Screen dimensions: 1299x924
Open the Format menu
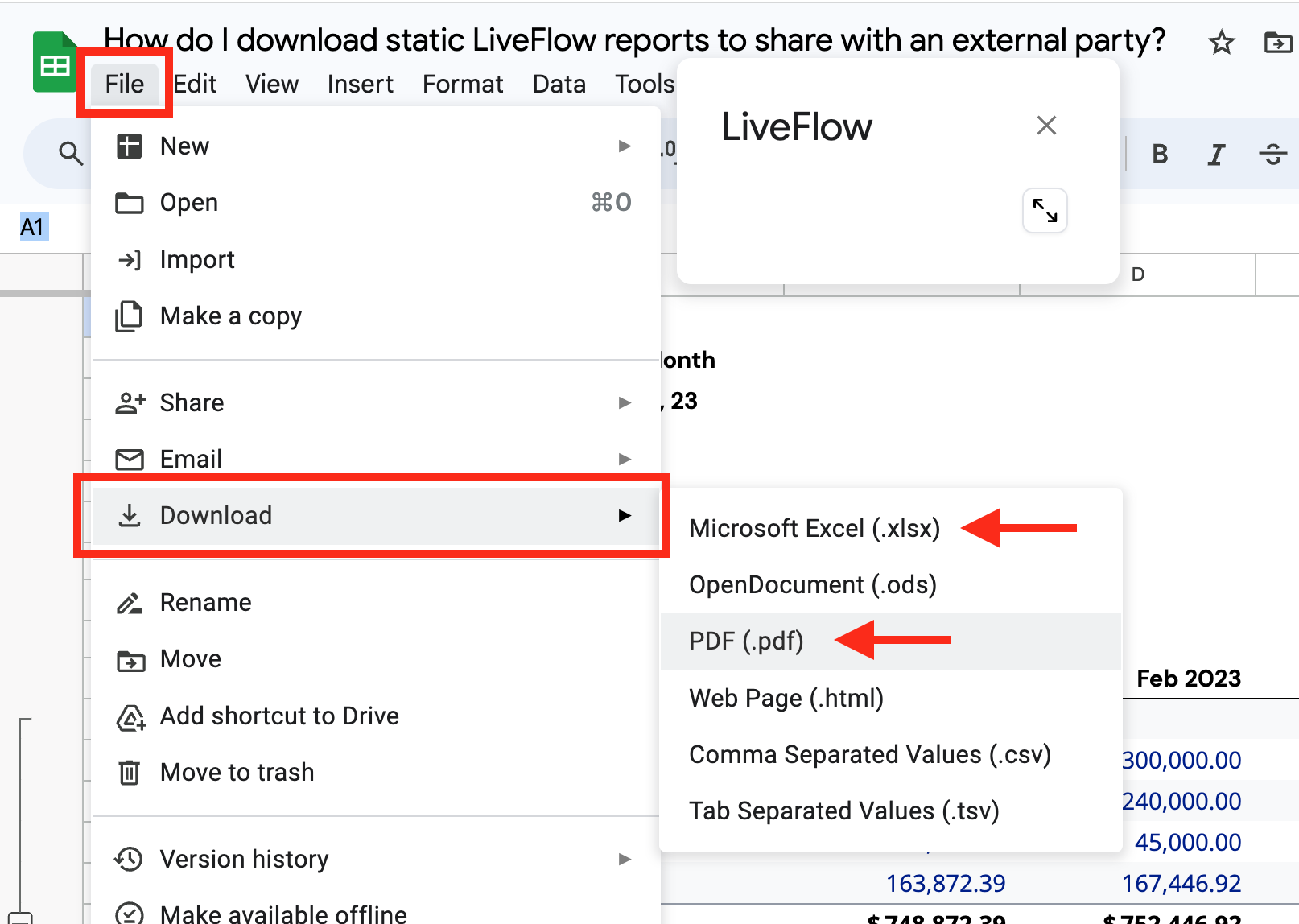[463, 84]
